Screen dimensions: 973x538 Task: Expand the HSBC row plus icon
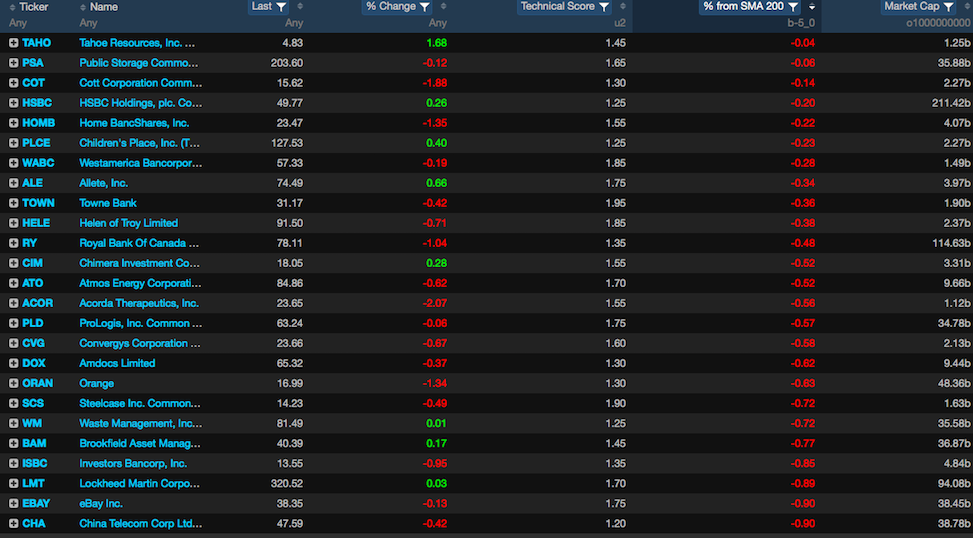click(13, 103)
